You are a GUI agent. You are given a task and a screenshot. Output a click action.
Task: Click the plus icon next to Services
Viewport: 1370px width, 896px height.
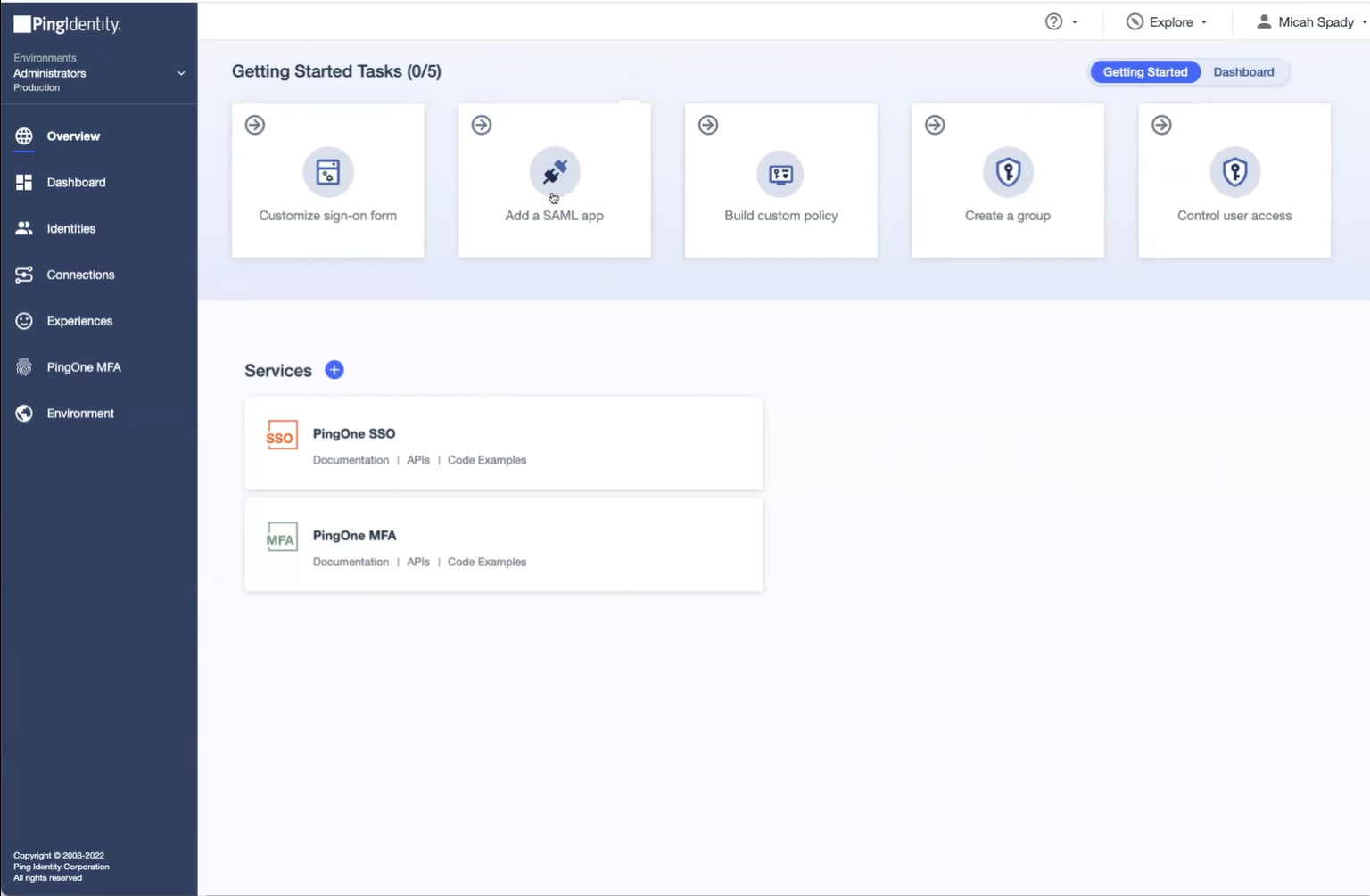click(334, 369)
